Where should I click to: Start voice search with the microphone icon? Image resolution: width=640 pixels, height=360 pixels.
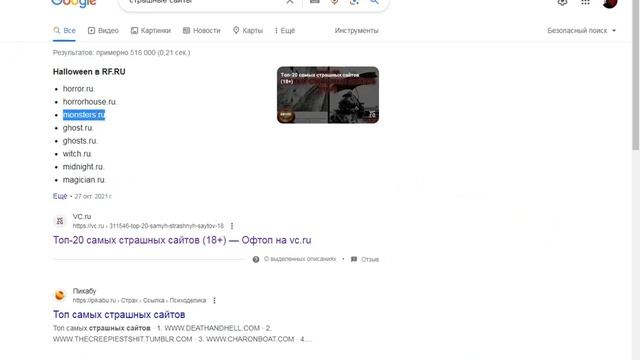[x=334, y=2]
